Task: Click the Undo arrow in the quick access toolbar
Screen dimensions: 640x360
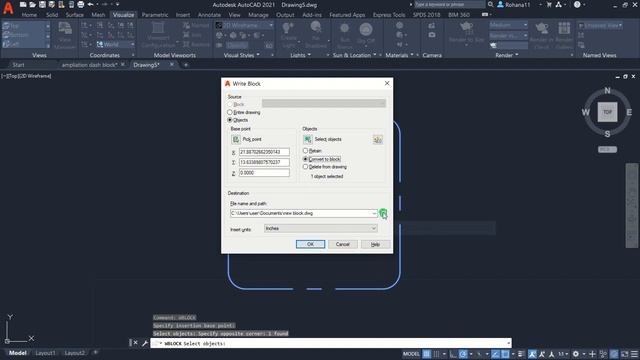Action: [90, 4]
